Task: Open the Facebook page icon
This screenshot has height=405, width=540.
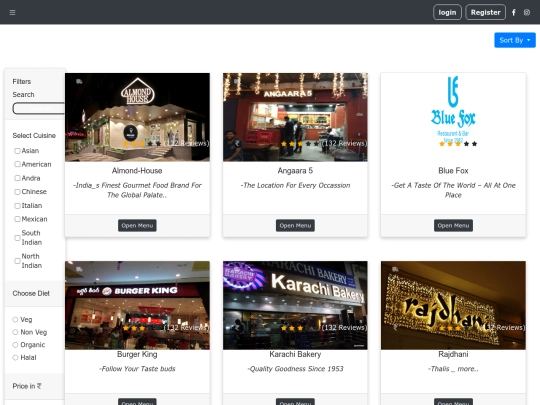Action: (x=513, y=12)
